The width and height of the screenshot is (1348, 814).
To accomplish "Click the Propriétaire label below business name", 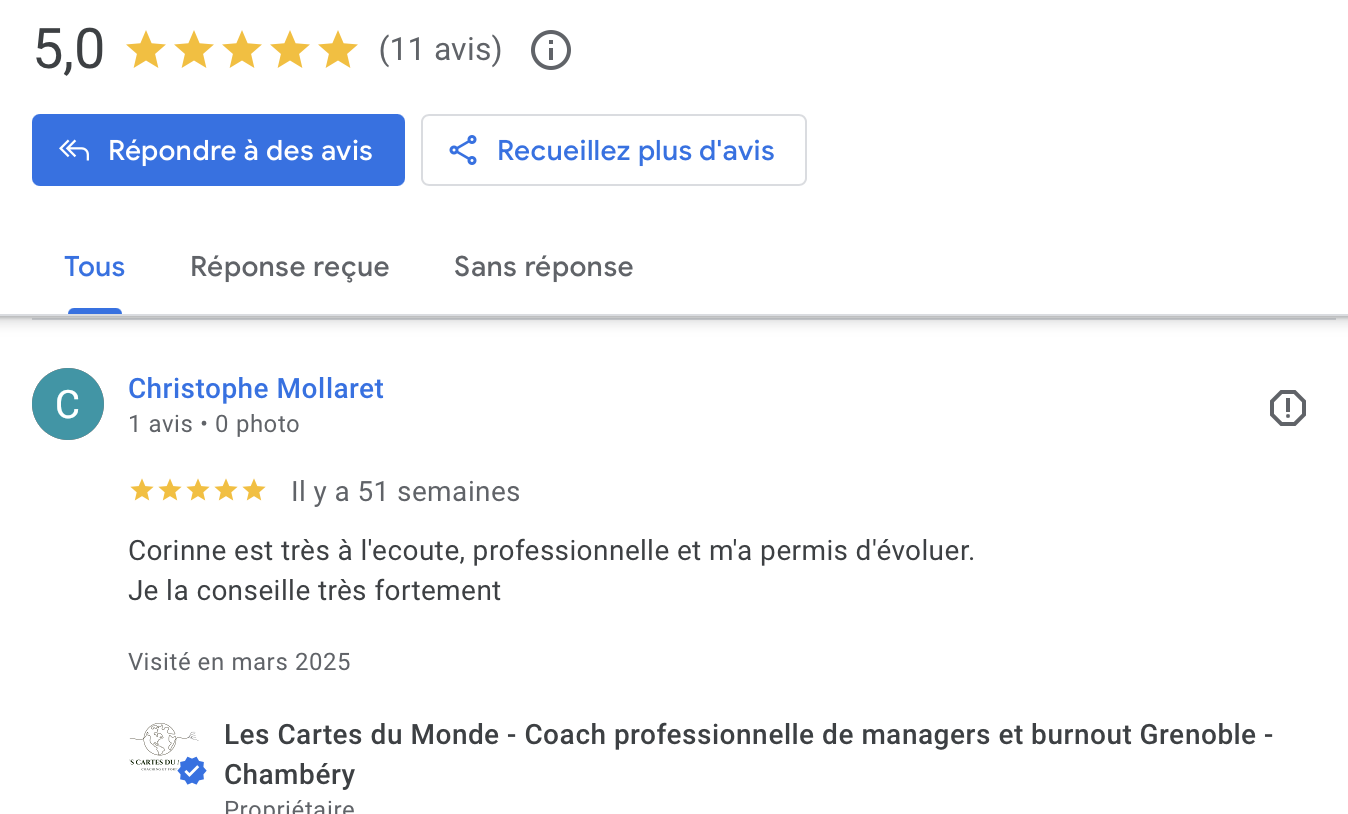I will (x=289, y=806).
